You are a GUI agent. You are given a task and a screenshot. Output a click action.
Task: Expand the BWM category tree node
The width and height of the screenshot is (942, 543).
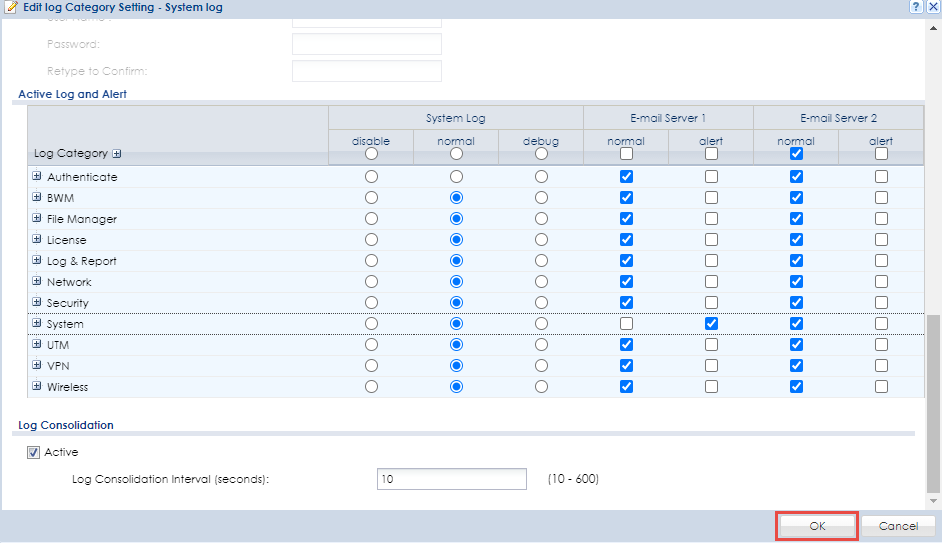tap(37, 198)
